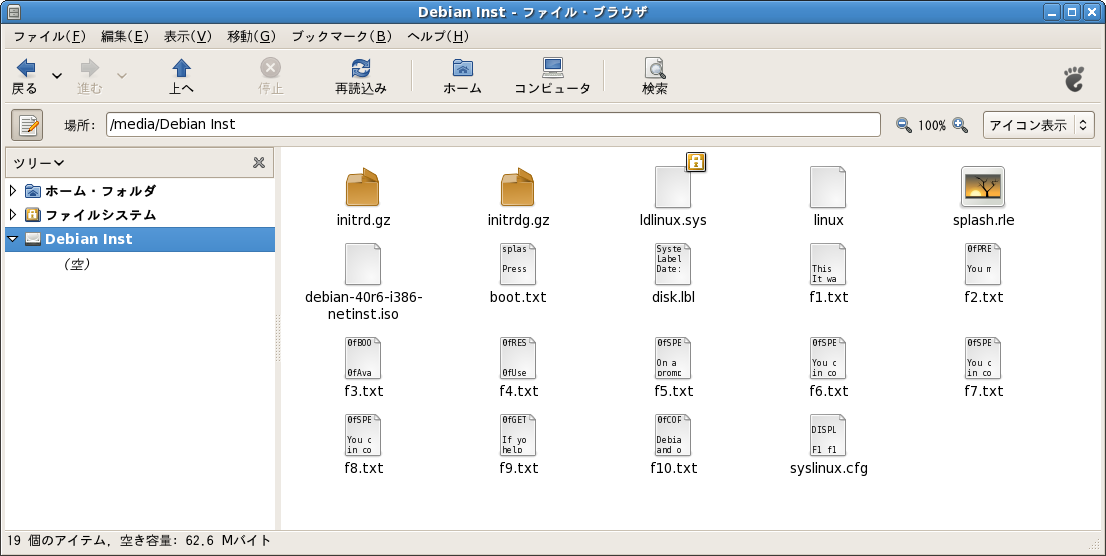The image size is (1106, 556).
Task: Go back with the Back arrow button
Action: tap(25, 76)
